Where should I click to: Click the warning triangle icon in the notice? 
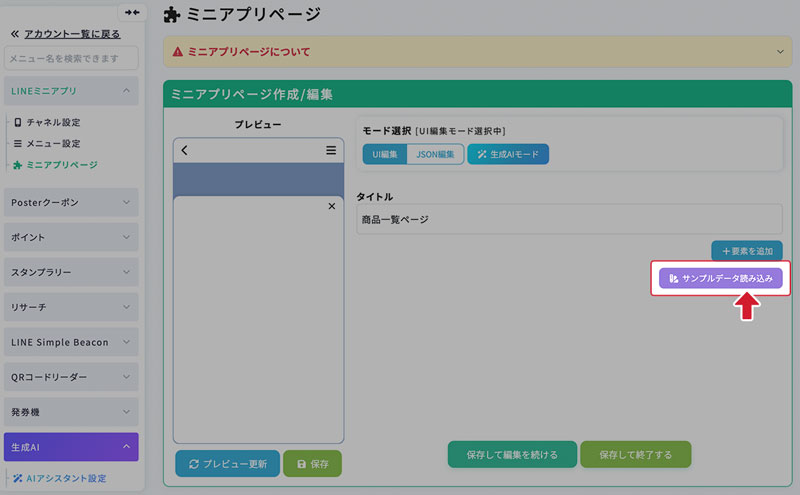[x=178, y=52]
